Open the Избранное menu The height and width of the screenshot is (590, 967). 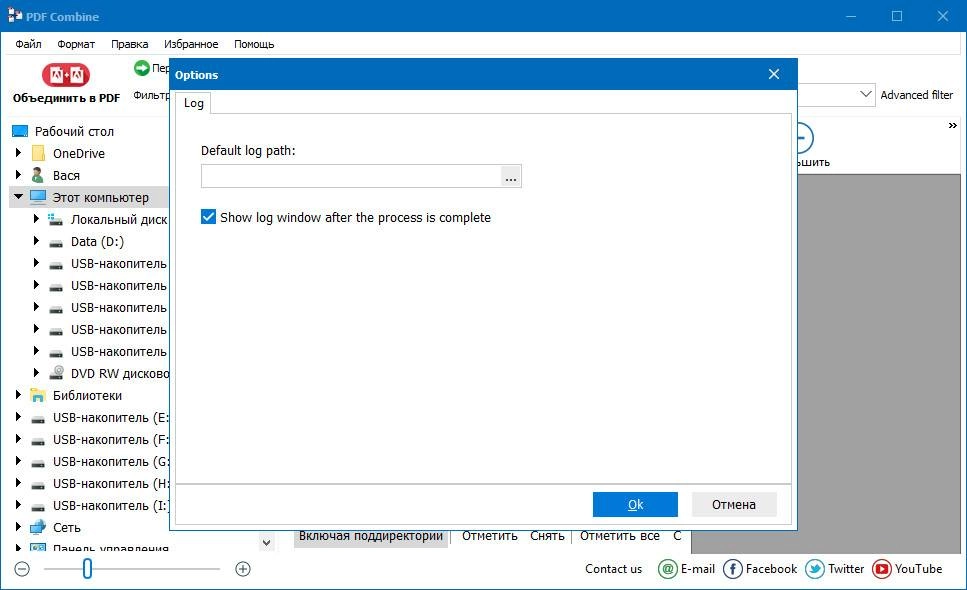pyautogui.click(x=191, y=44)
